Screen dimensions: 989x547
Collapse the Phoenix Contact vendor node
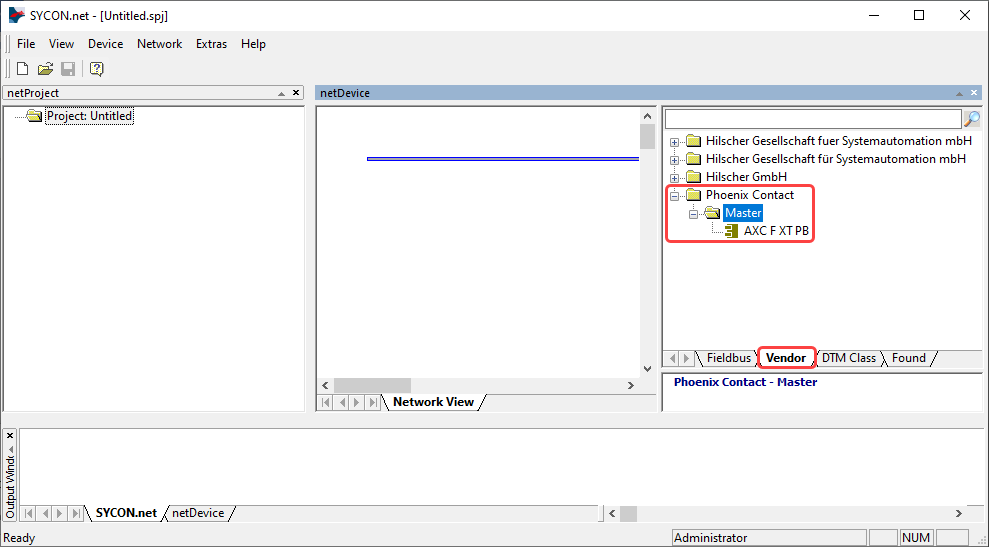[x=674, y=196]
